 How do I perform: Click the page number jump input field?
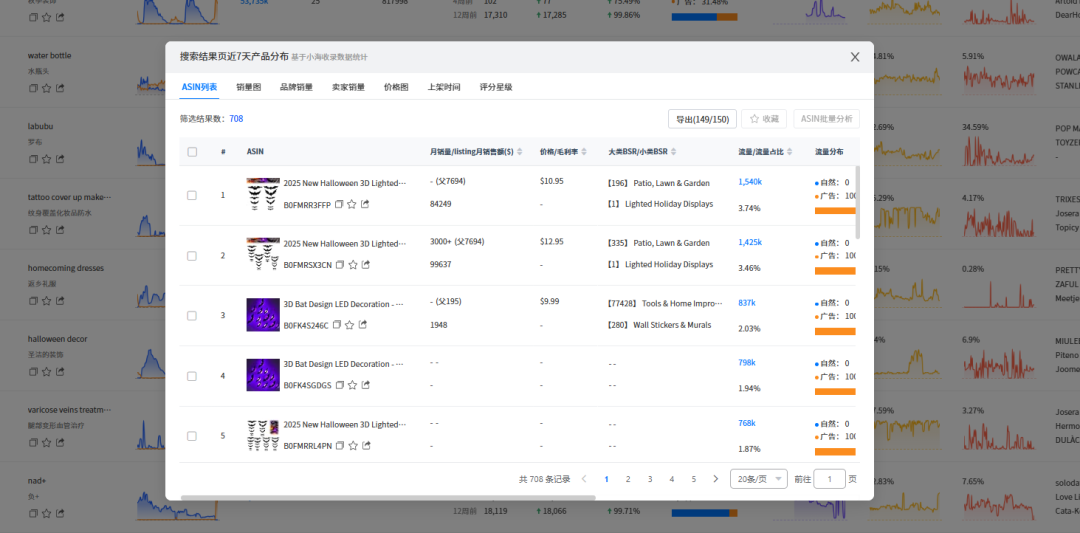[829, 479]
